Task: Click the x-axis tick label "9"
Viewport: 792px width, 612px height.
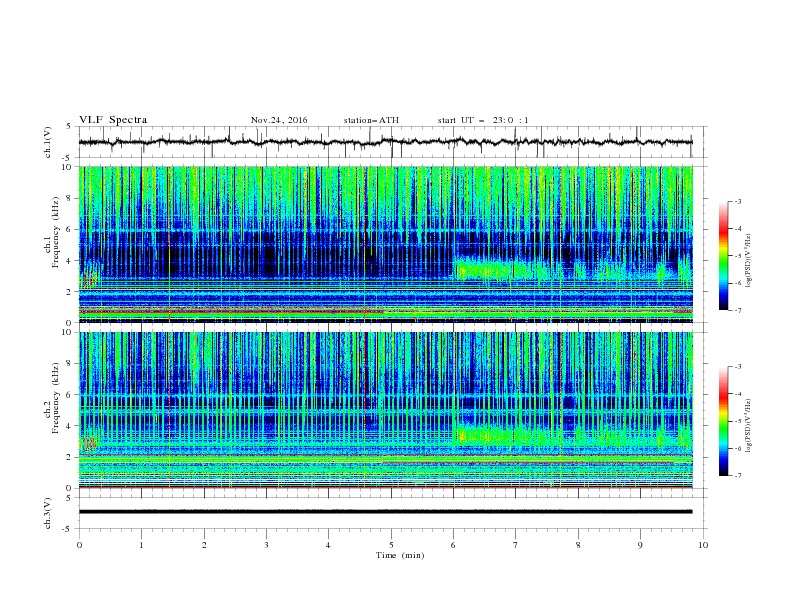Action: 640,545
